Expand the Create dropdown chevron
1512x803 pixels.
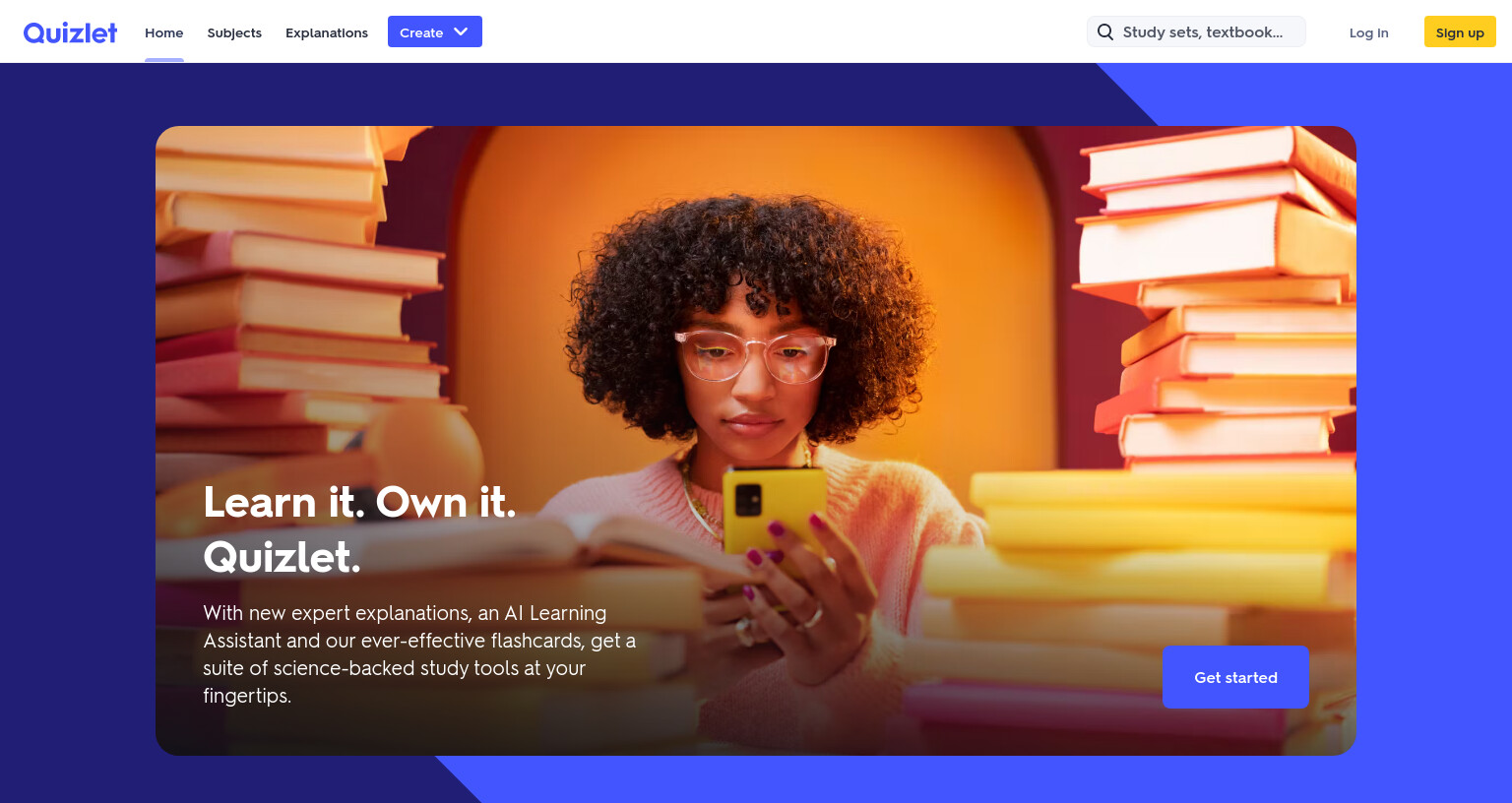461,31
